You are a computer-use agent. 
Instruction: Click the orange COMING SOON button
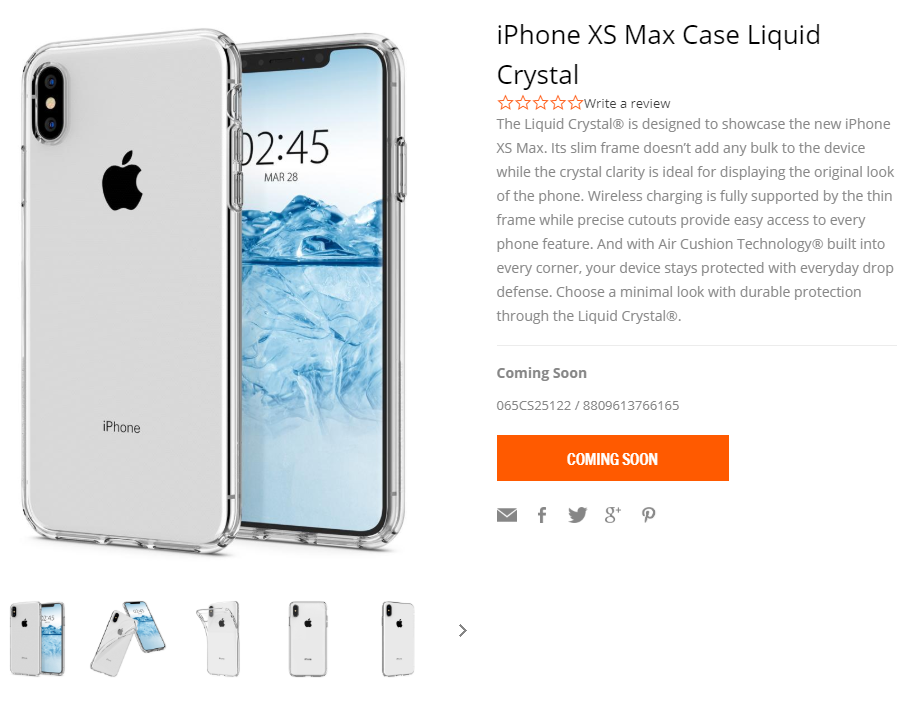613,458
